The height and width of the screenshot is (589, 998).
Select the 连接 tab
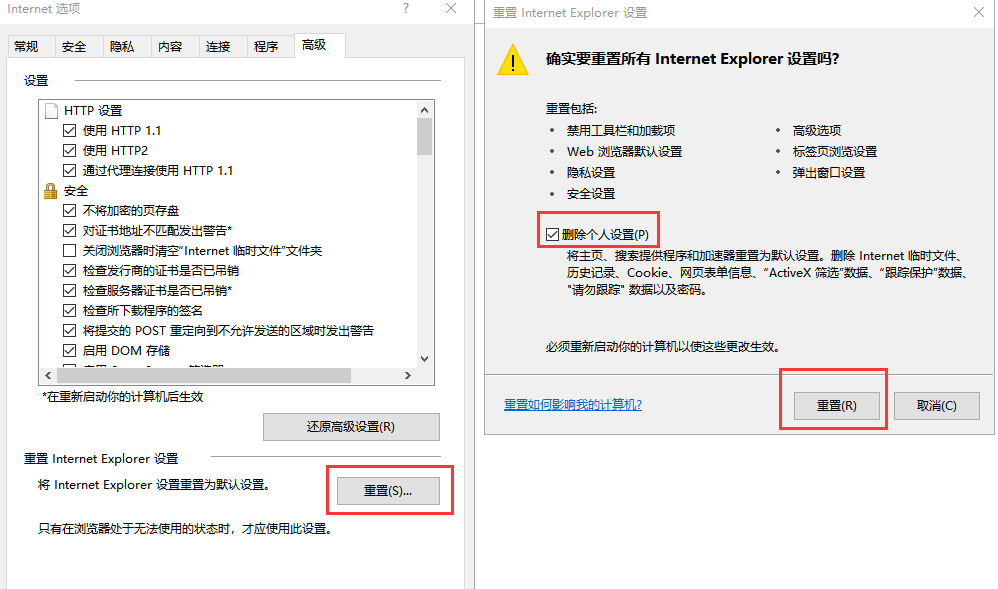pyautogui.click(x=218, y=47)
